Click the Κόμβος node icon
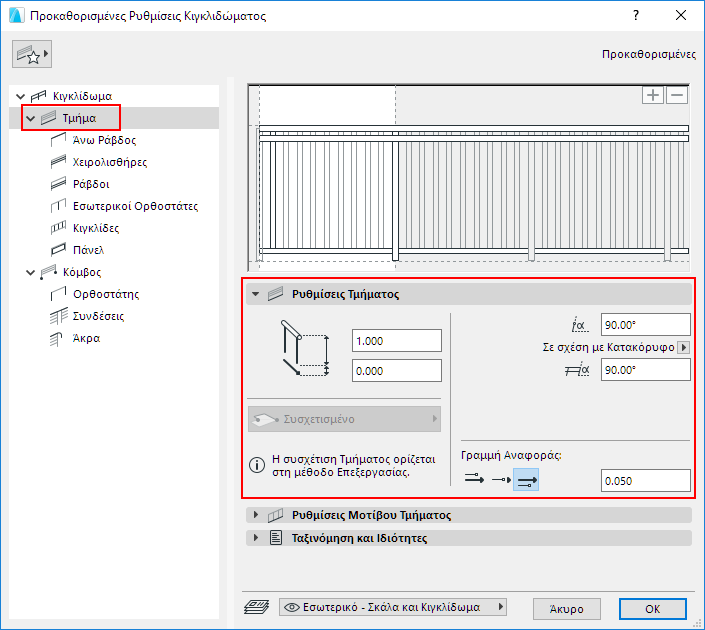This screenshot has height=630, width=705. coord(49,272)
